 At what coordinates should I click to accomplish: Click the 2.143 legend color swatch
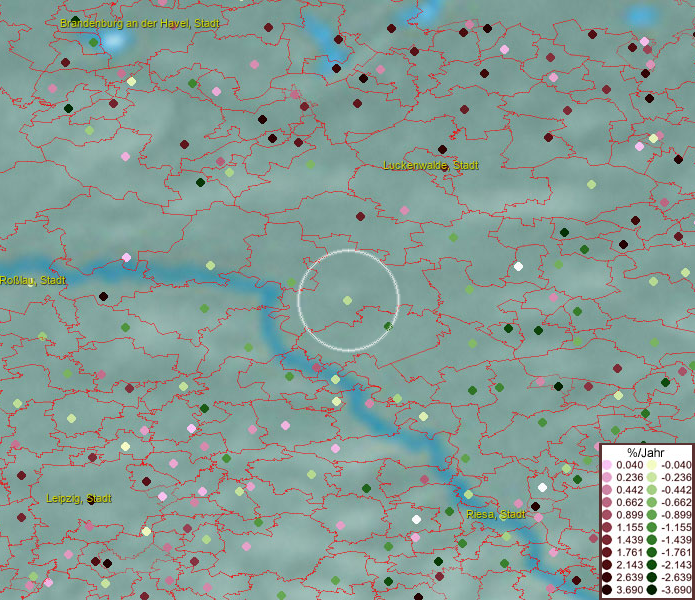pos(607,565)
